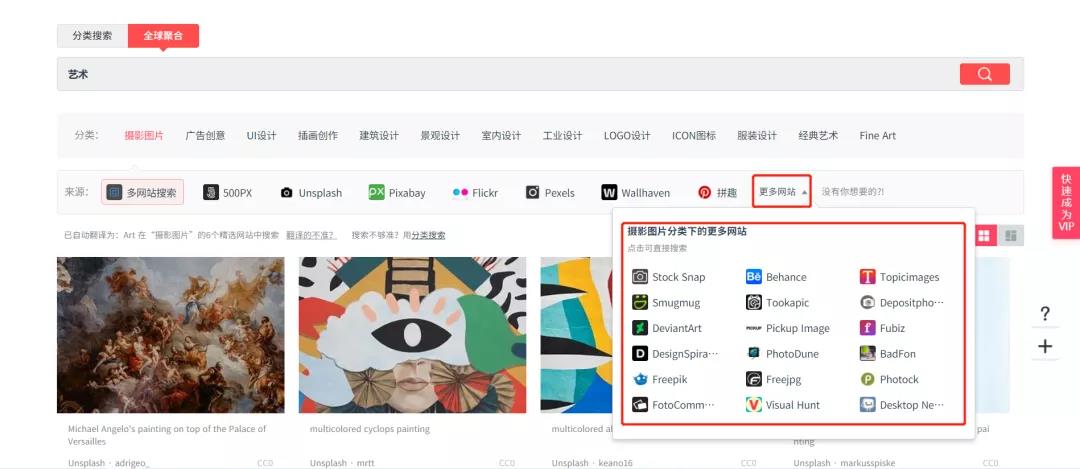Click the plus button on right side

click(x=1045, y=346)
